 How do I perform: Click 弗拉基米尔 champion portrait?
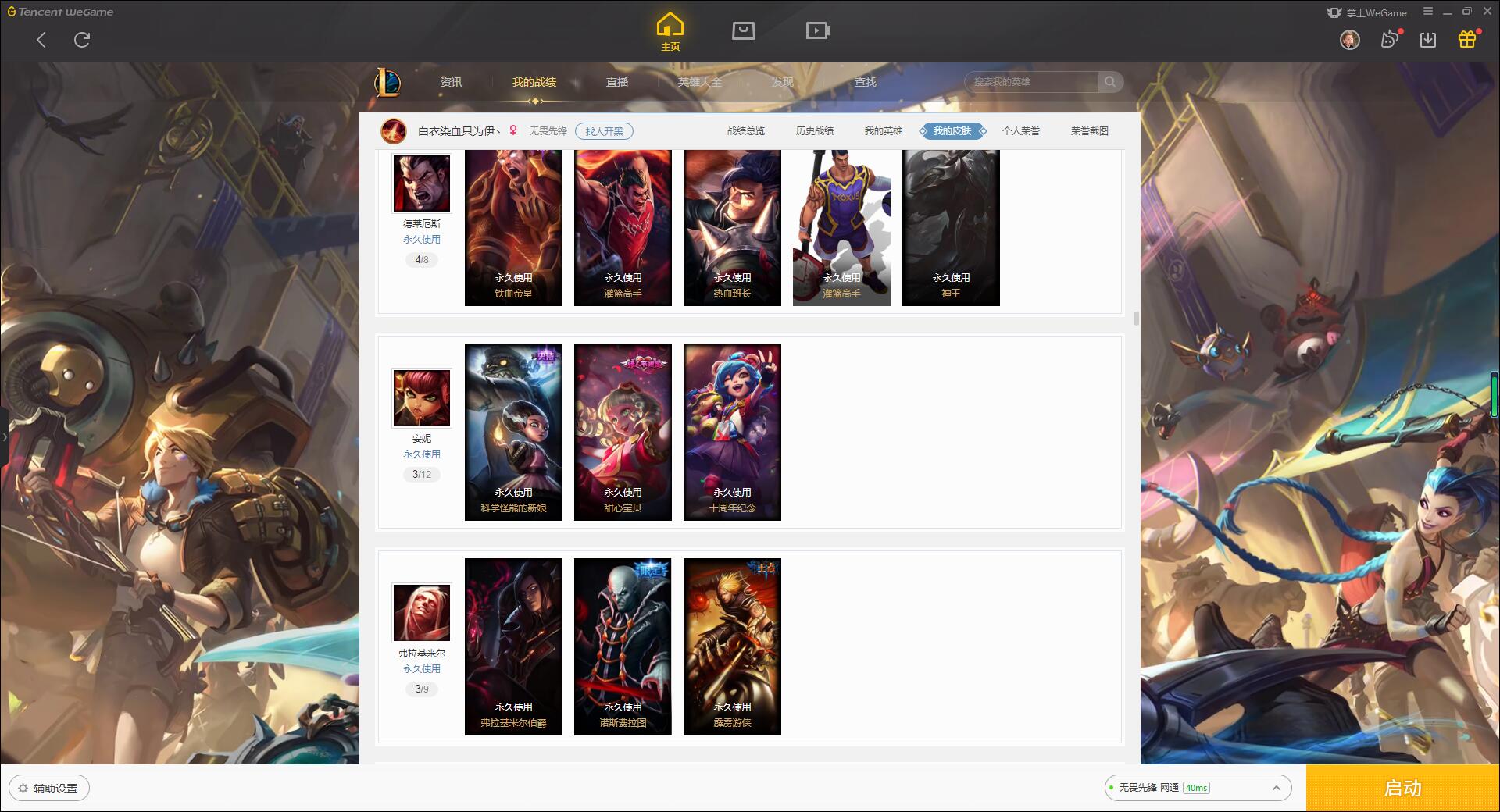coord(422,613)
